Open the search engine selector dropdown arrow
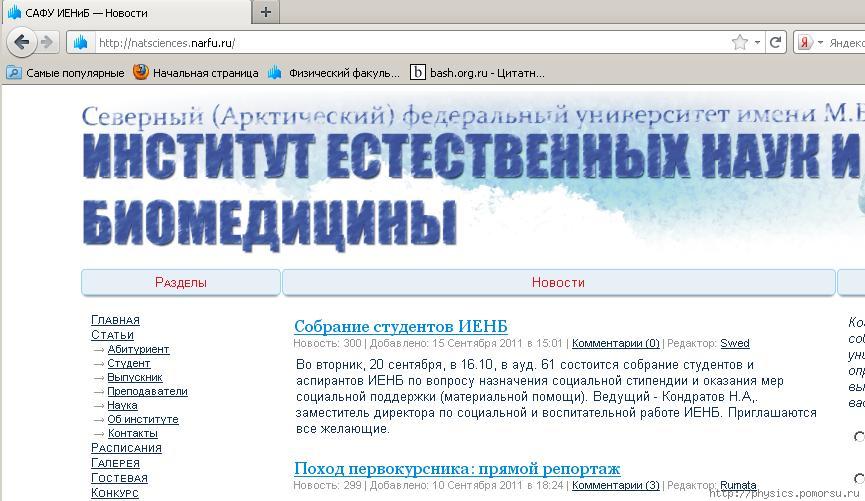This screenshot has height=501, width=865. pos(820,42)
